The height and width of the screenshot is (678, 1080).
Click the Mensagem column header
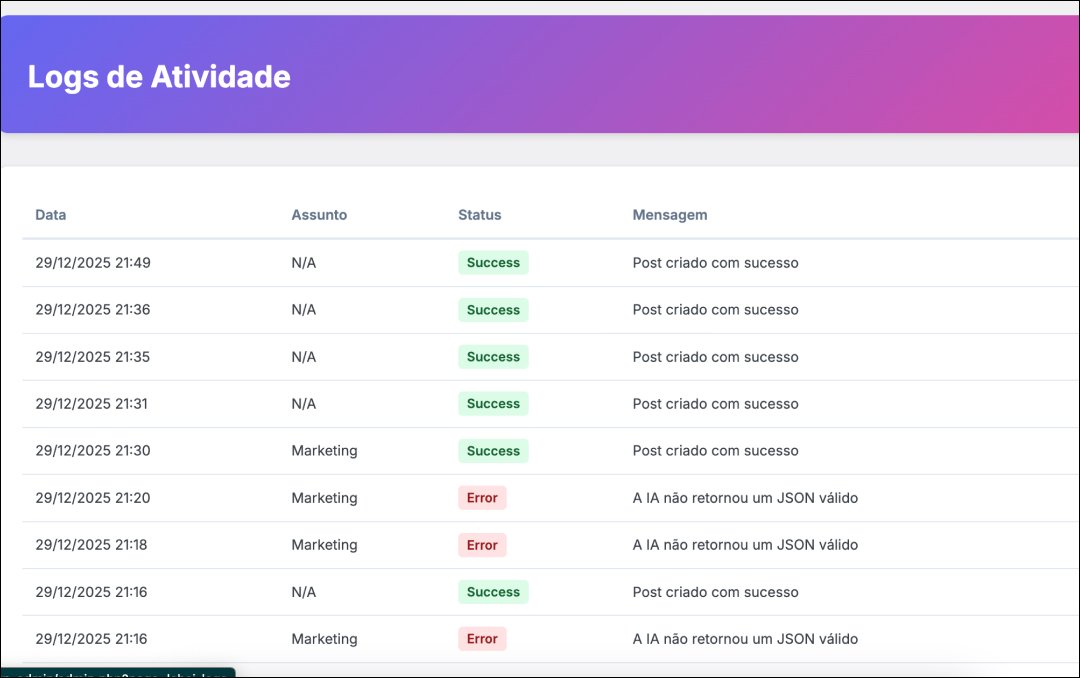pyautogui.click(x=669, y=215)
